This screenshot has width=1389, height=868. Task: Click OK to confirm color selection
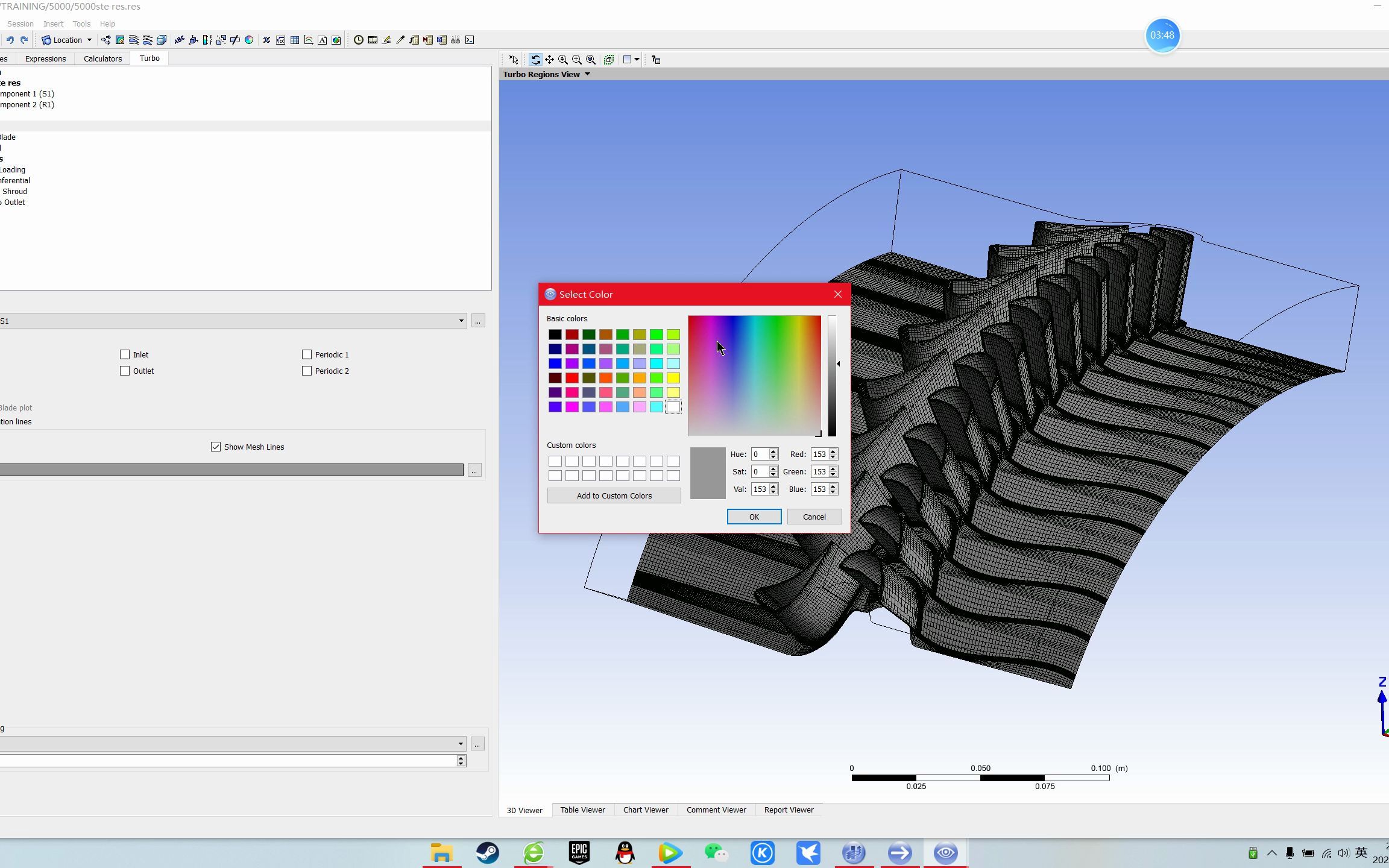tap(753, 516)
